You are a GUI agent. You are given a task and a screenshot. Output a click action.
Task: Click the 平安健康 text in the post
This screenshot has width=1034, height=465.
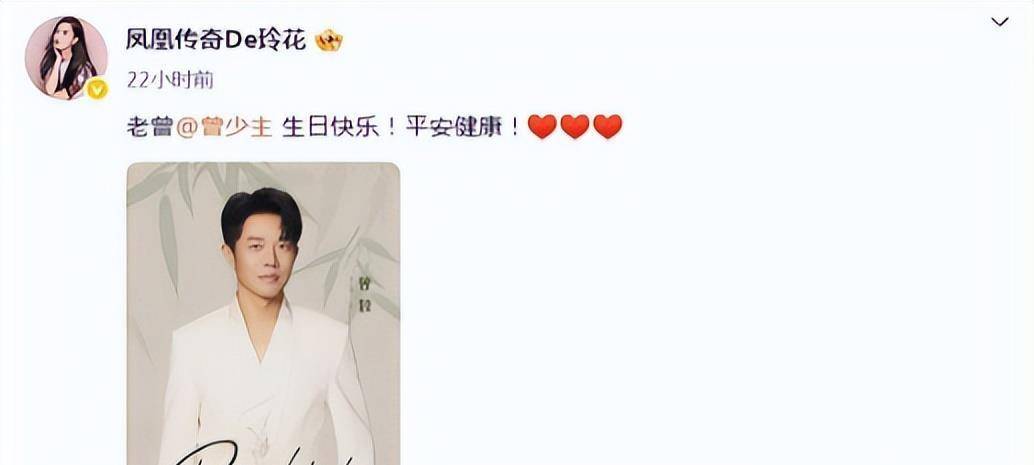coord(454,126)
